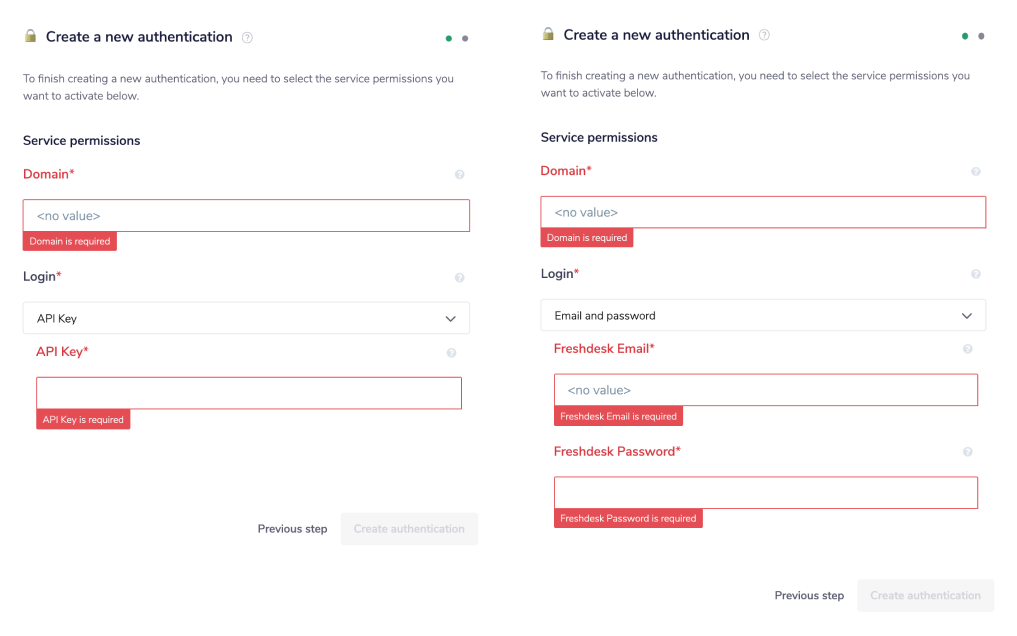
Task: Click the lock icon beside right panel title
Action: [547, 33]
